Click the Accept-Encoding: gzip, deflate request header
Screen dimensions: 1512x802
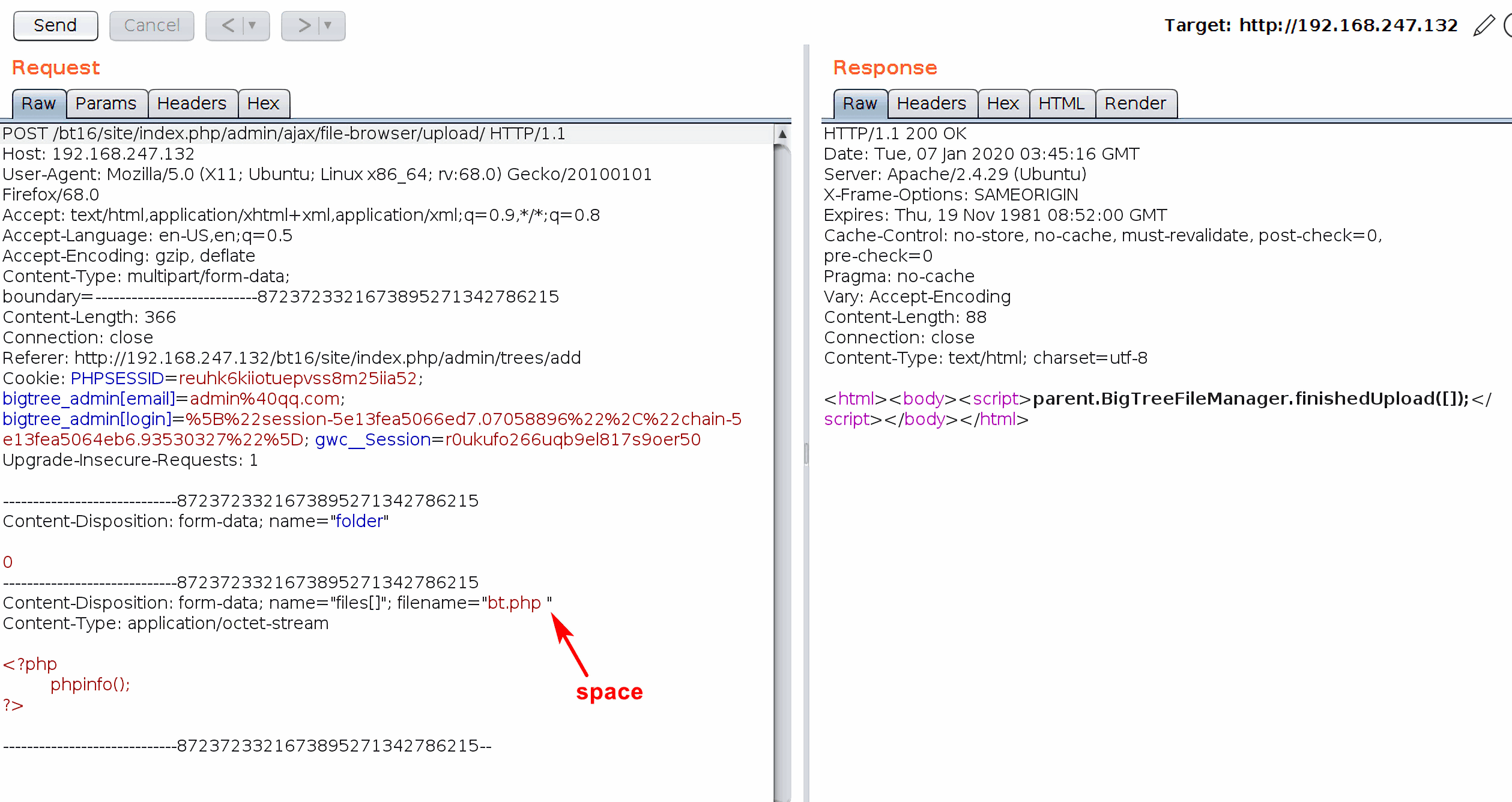pyautogui.click(x=129, y=256)
